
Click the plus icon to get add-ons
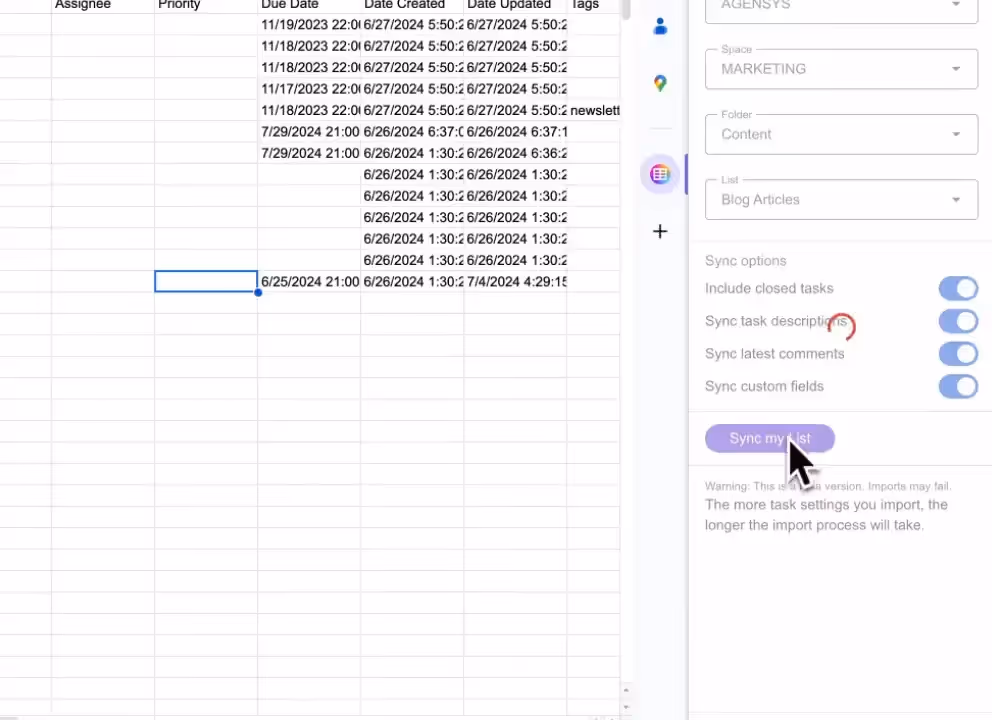[x=660, y=232]
